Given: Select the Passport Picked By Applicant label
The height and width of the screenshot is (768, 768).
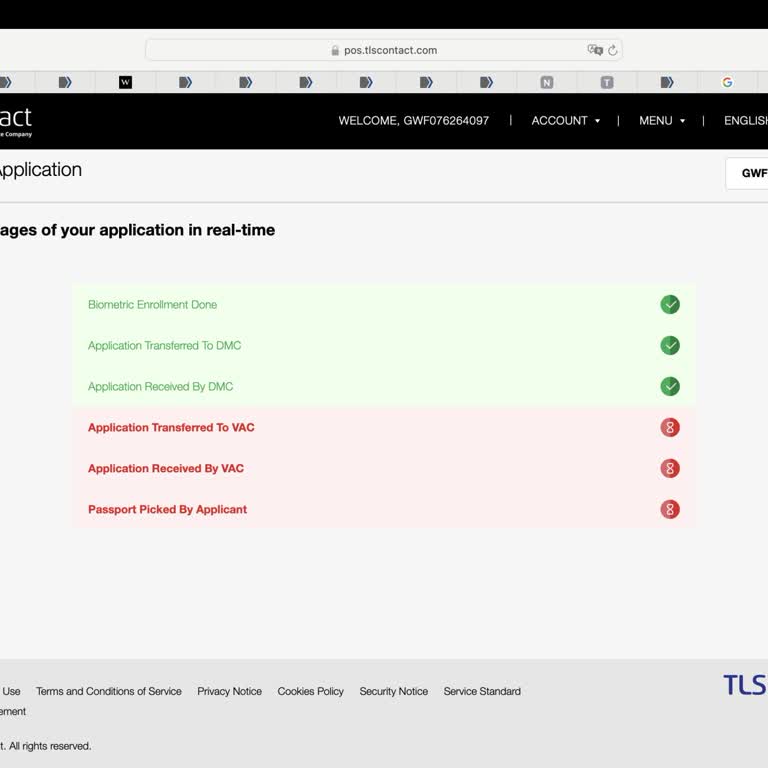Looking at the screenshot, I should (167, 509).
